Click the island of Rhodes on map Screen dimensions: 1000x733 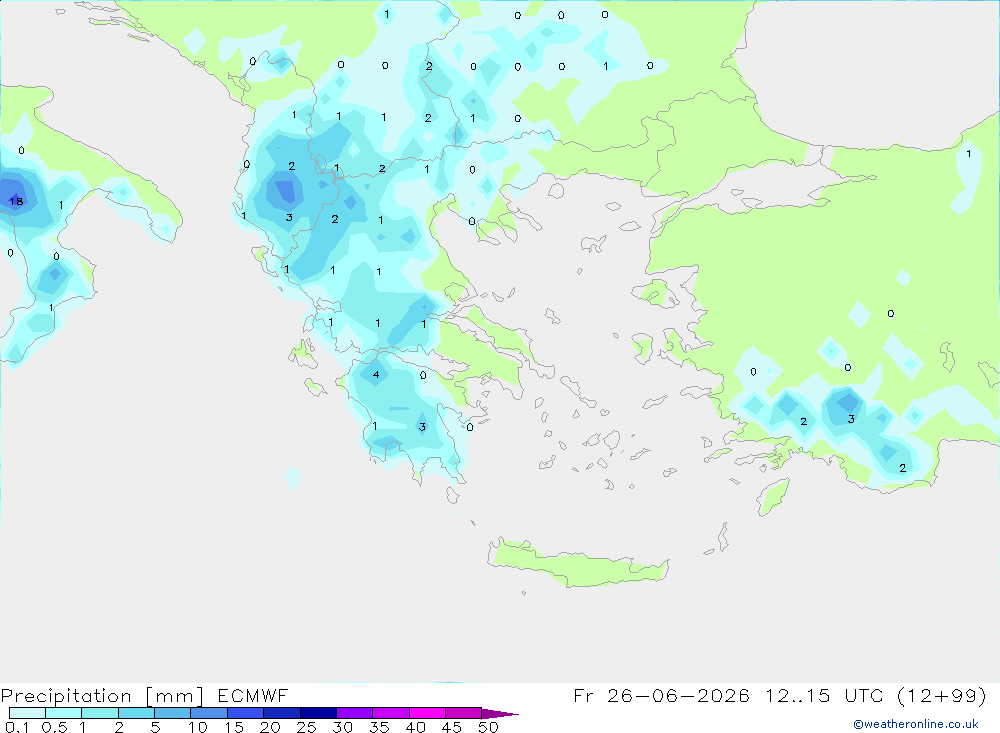pos(773,496)
